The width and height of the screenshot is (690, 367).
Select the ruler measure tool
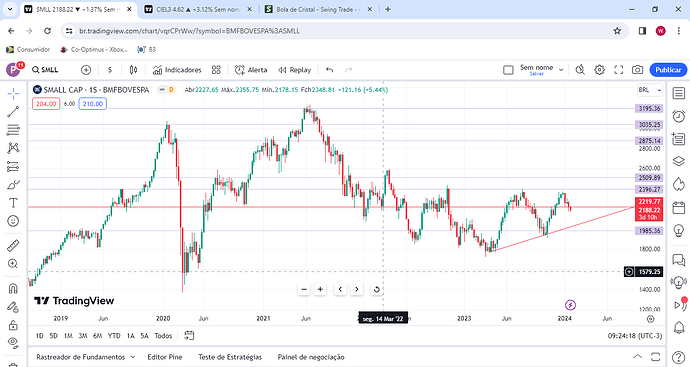point(13,245)
